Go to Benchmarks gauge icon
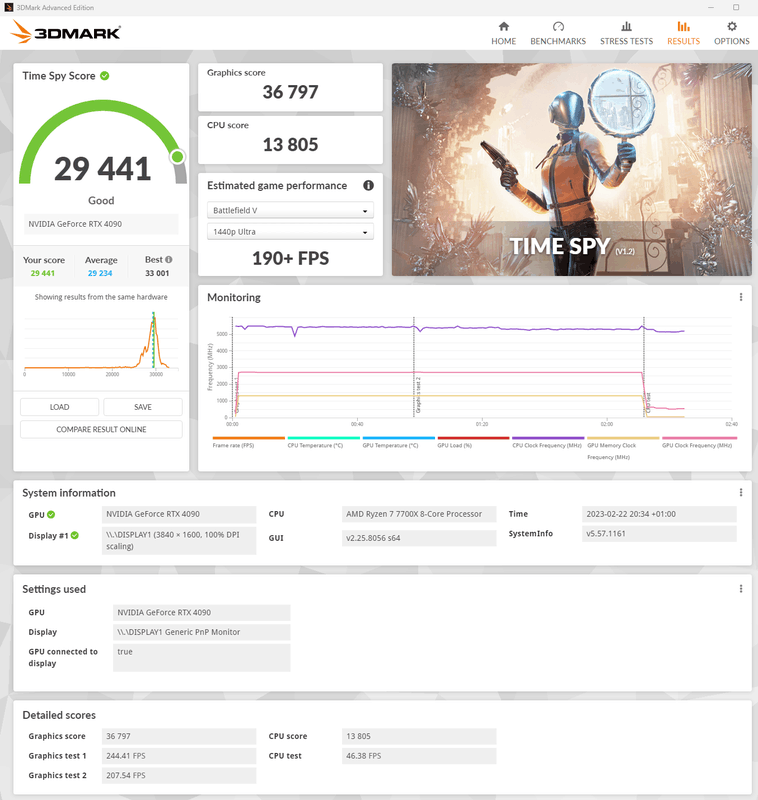Image resolution: width=758 pixels, height=800 pixels. tap(558, 27)
